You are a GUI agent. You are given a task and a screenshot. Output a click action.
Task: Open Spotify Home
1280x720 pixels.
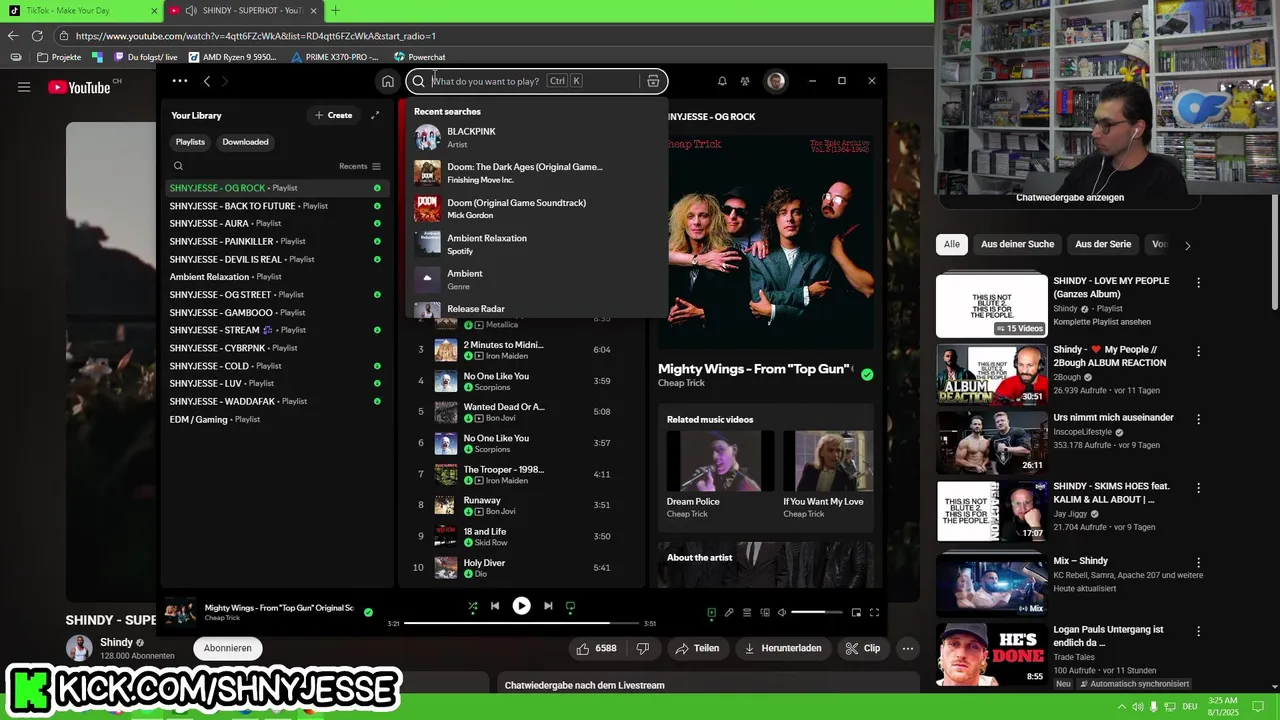pos(388,81)
